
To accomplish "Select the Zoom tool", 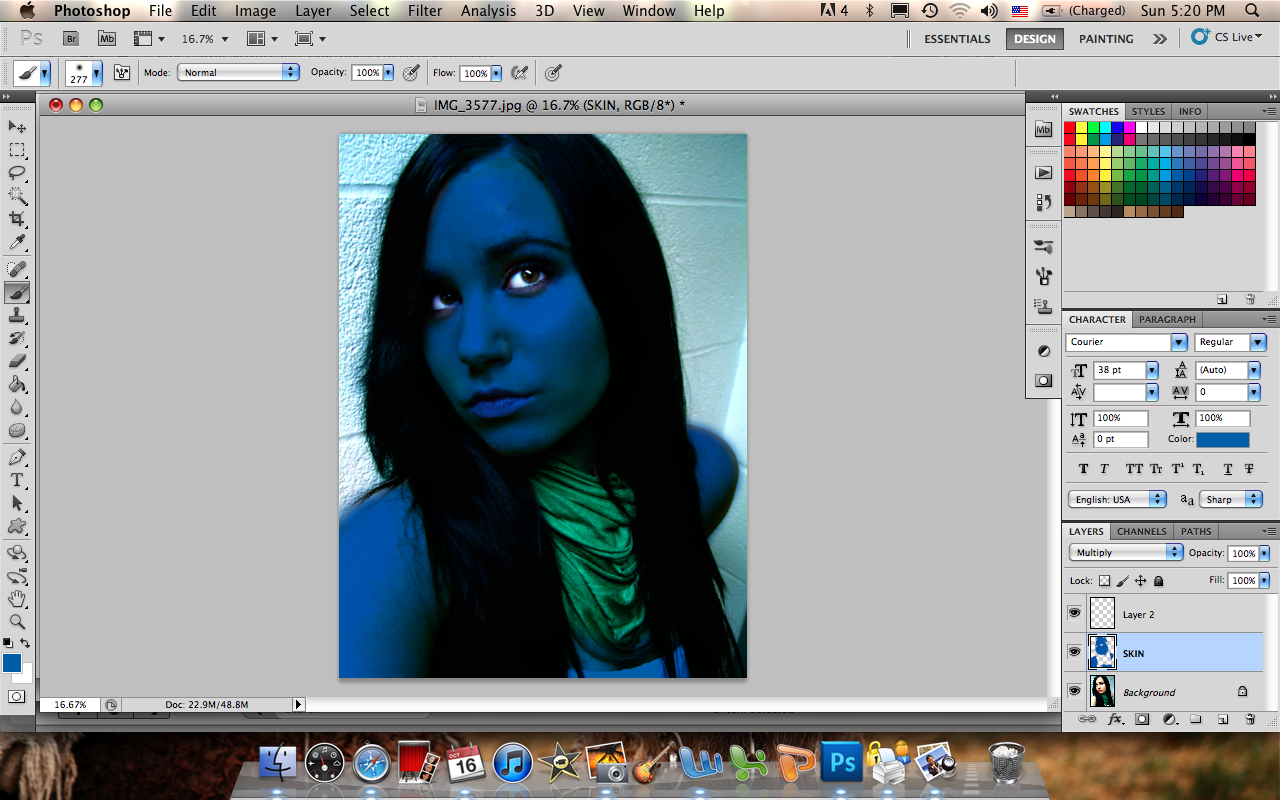I will pyautogui.click(x=17, y=621).
